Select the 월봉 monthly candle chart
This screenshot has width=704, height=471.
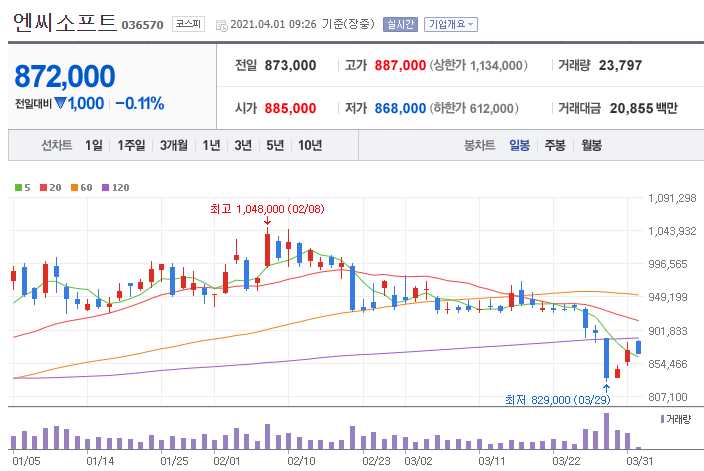pos(591,145)
